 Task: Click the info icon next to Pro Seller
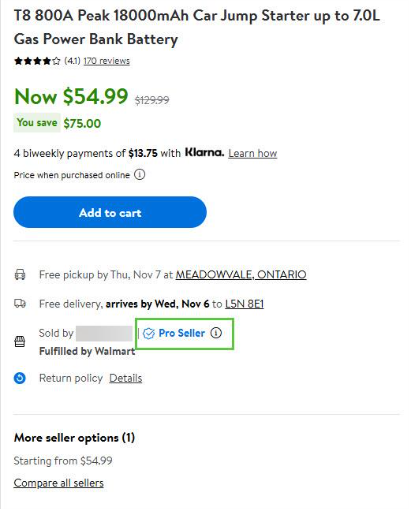[x=216, y=333]
